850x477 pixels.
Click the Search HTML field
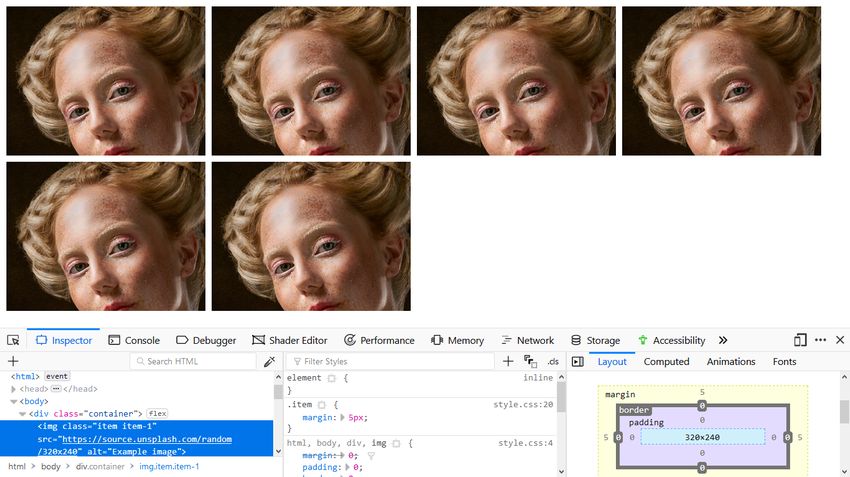193,362
